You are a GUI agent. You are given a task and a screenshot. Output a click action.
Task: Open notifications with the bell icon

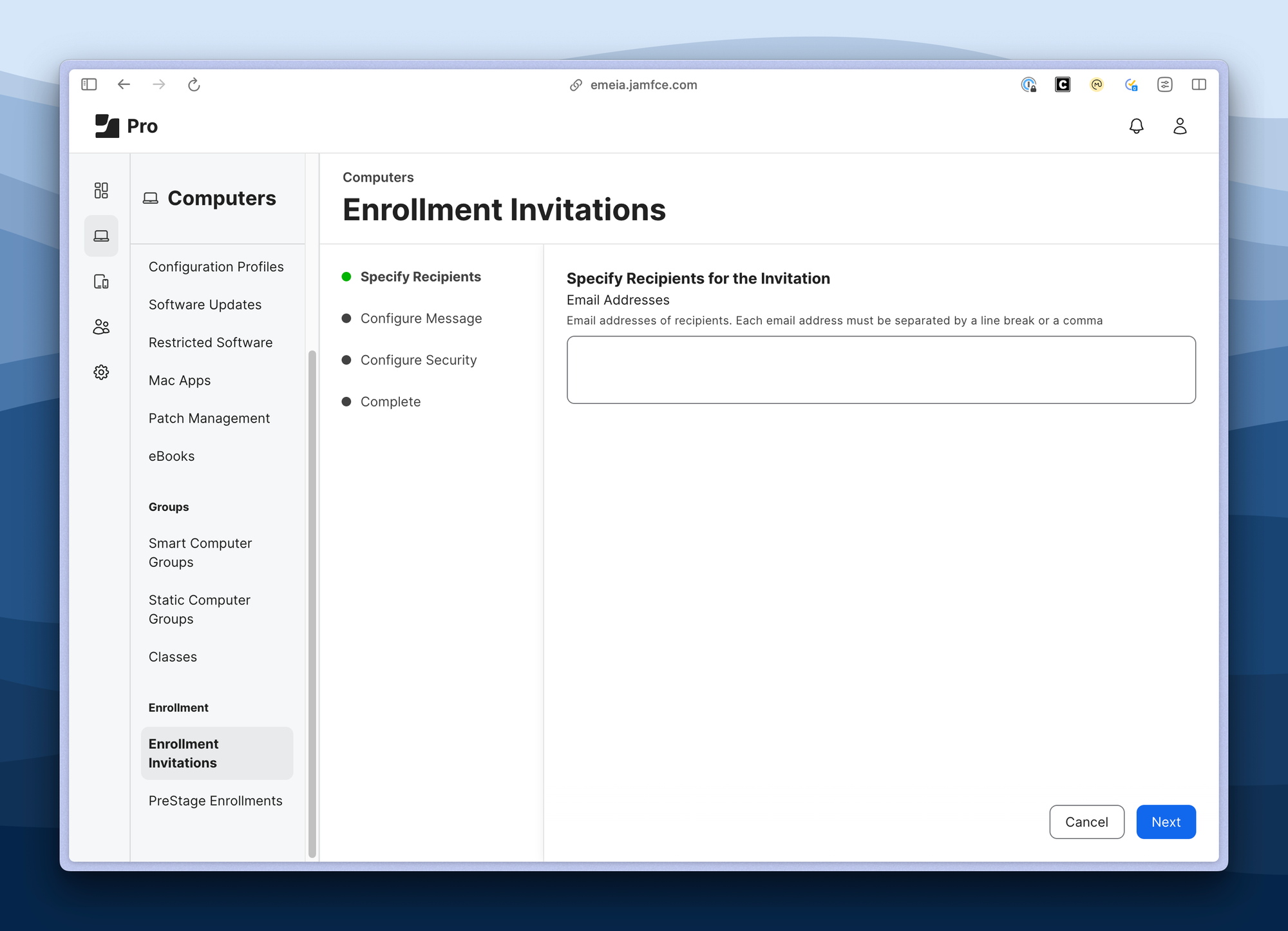1137,126
